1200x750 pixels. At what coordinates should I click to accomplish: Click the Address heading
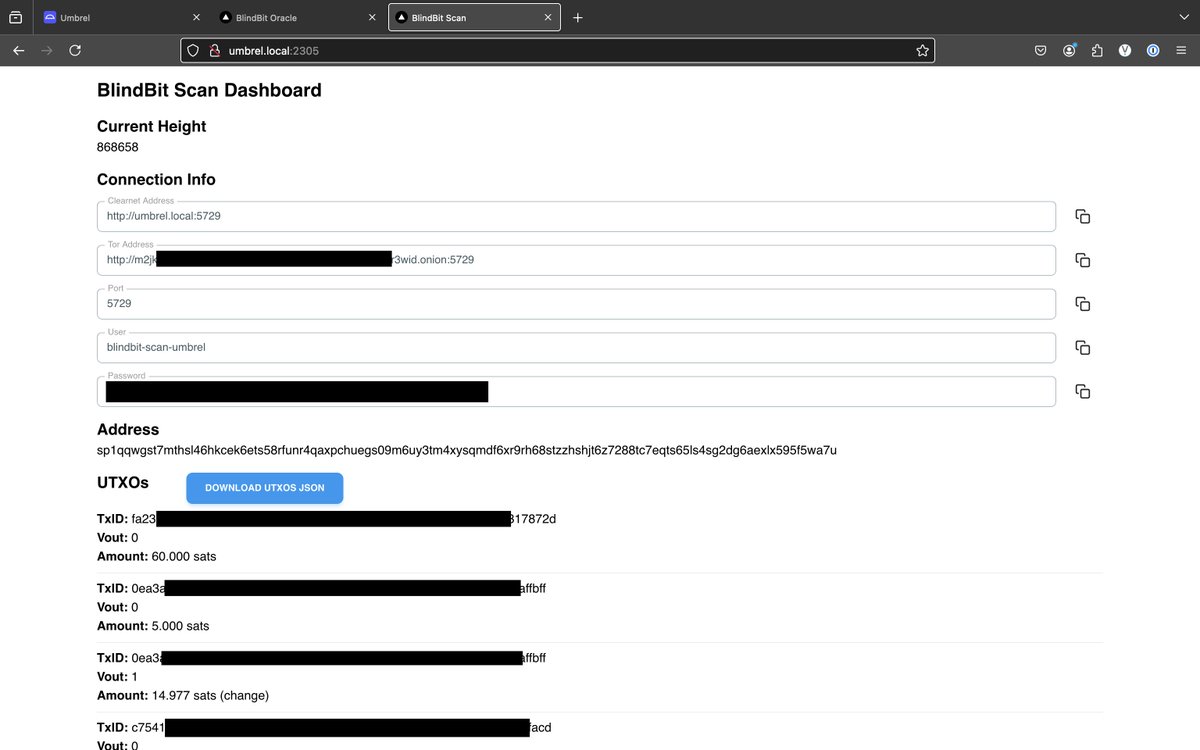128,430
